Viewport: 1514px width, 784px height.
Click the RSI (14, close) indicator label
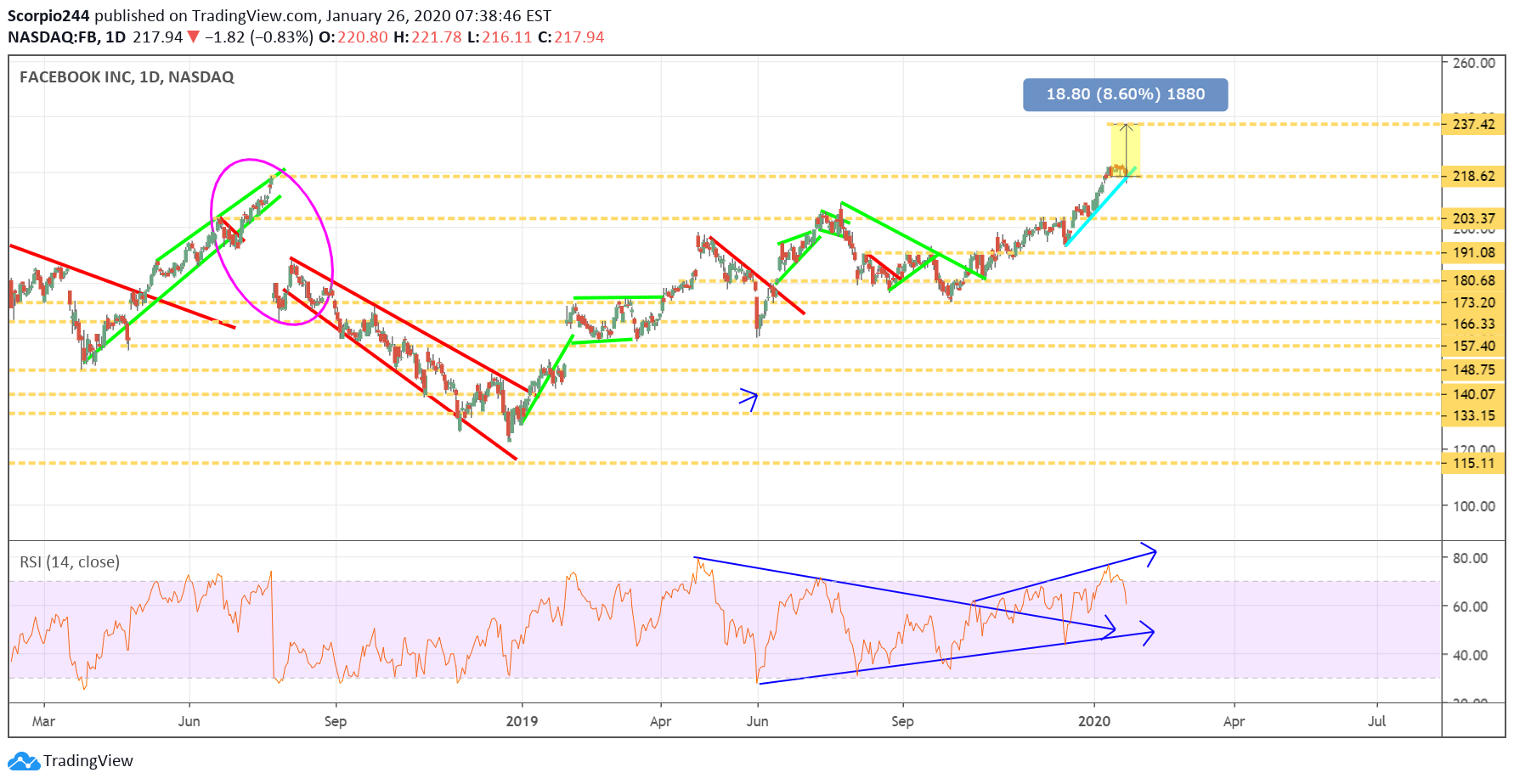click(x=70, y=562)
